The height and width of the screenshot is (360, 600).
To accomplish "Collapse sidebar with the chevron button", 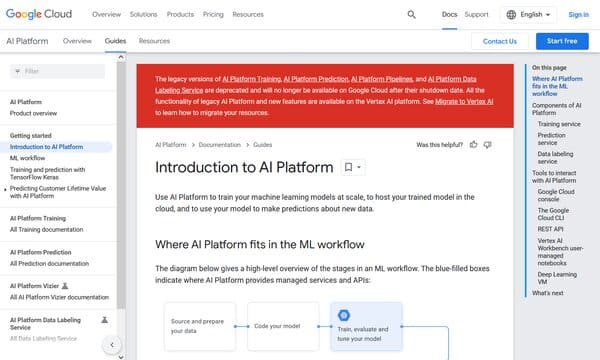I will point(112,345).
